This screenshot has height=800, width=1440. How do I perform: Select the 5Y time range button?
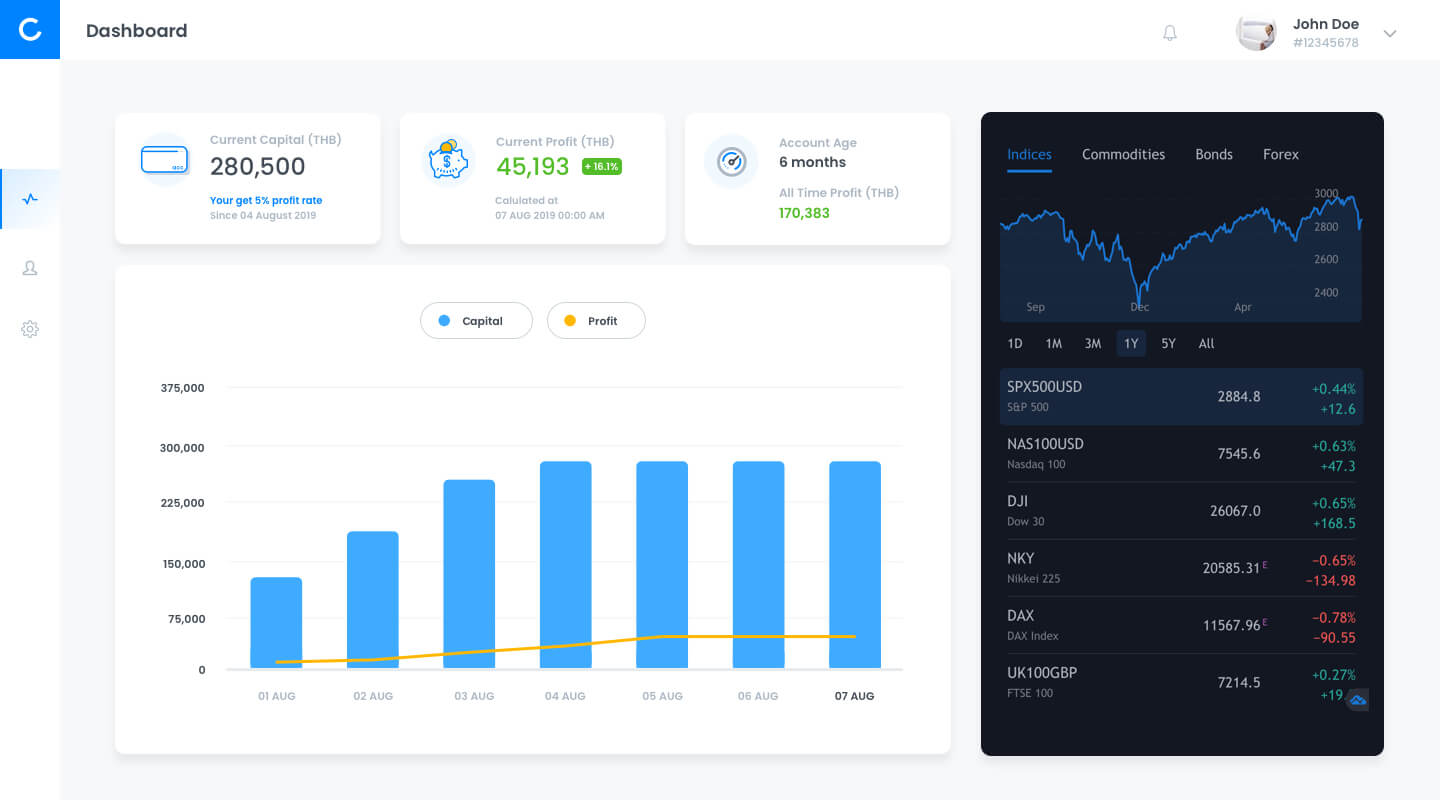[x=1168, y=344]
